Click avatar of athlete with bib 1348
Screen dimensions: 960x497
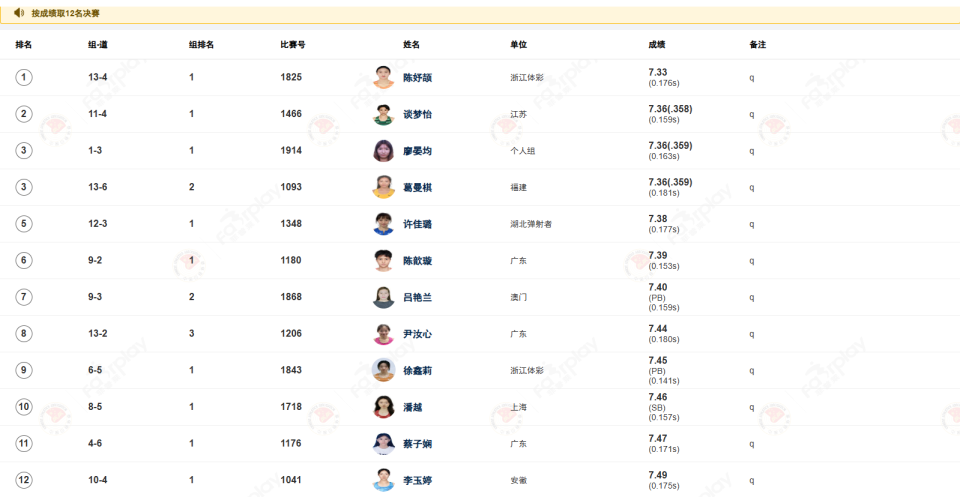pos(383,224)
